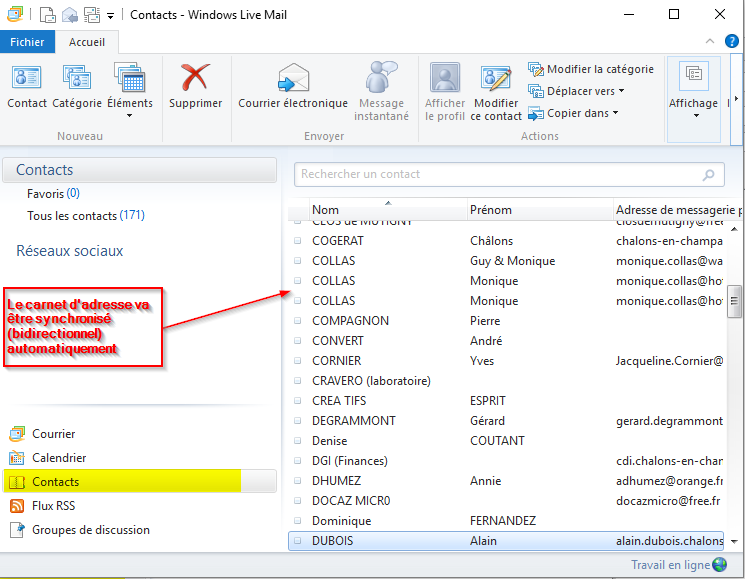Click the reply mail quick-access icon
Screen dimensions: 745x579
click(70, 15)
